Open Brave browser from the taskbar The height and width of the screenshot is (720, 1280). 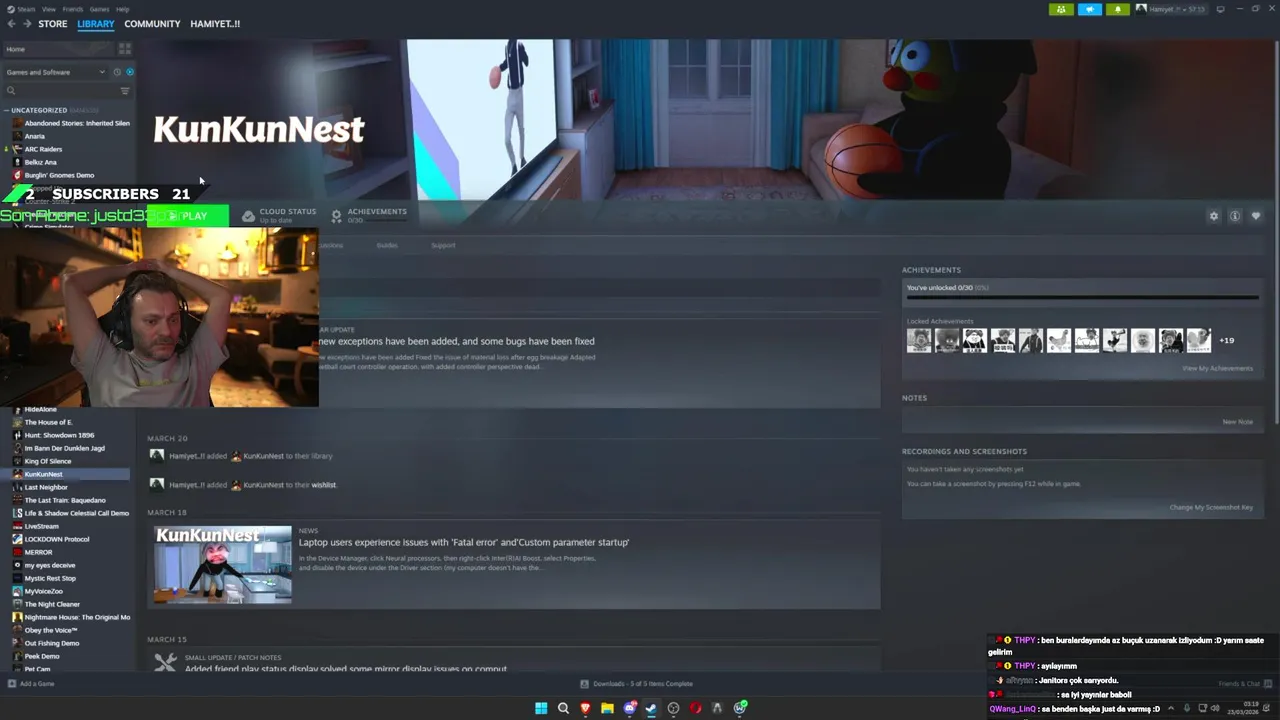pos(585,708)
